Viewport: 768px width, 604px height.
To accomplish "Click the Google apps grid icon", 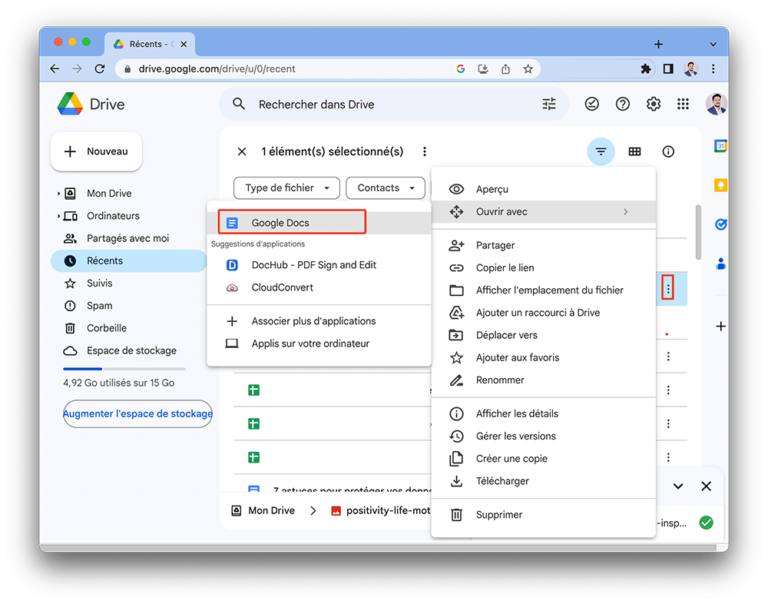I will click(x=683, y=104).
